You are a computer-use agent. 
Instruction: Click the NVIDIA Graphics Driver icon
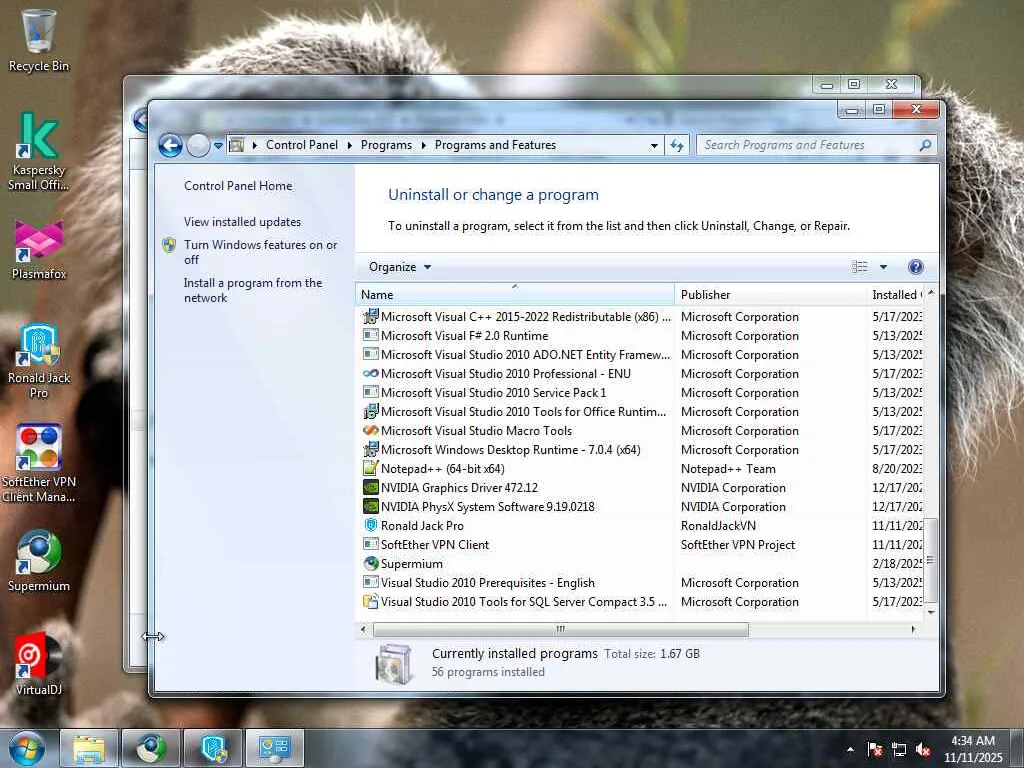click(370, 487)
